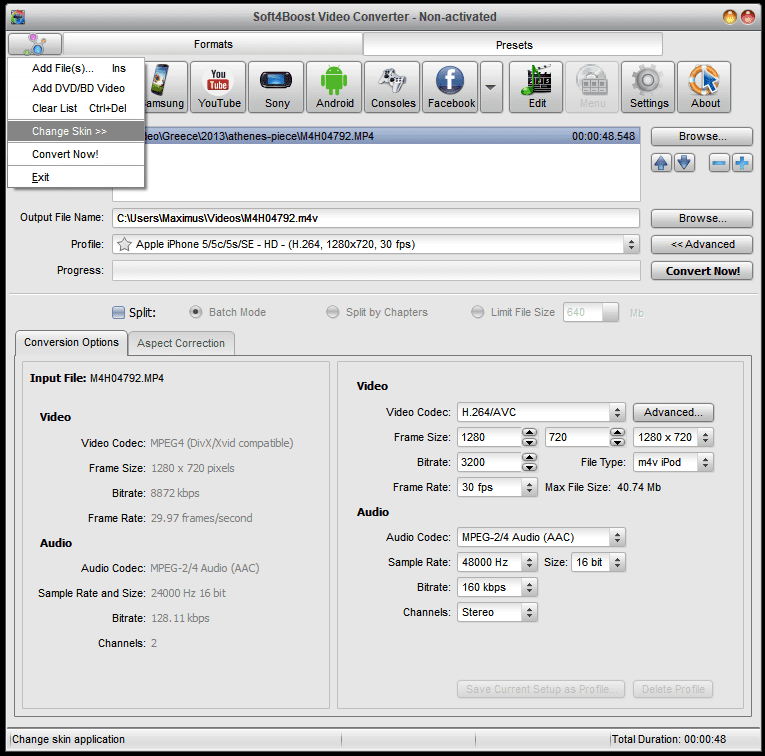Click the red close orb

pyautogui.click(x=748, y=17)
